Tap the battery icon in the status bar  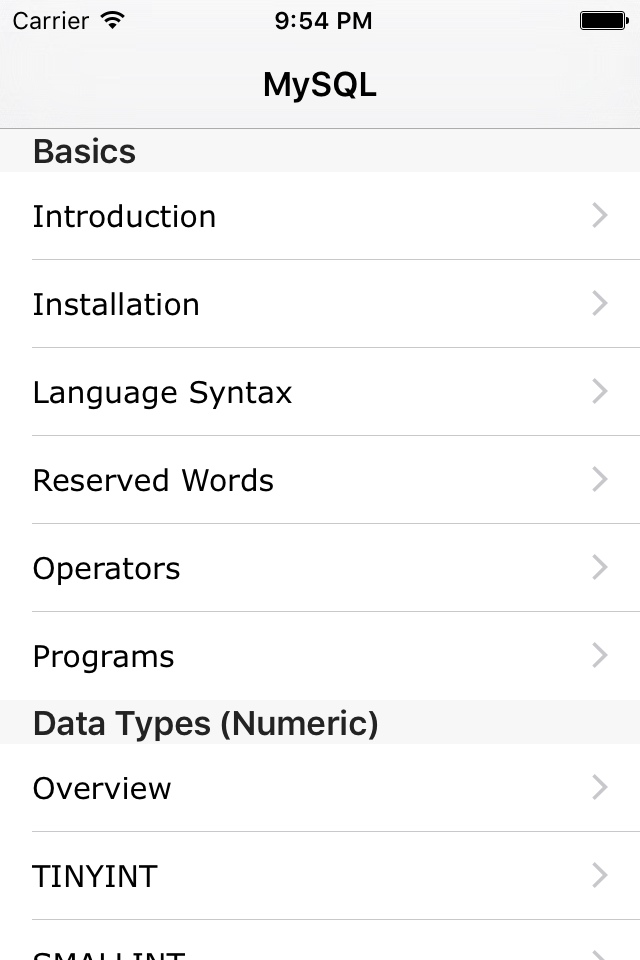603,19
